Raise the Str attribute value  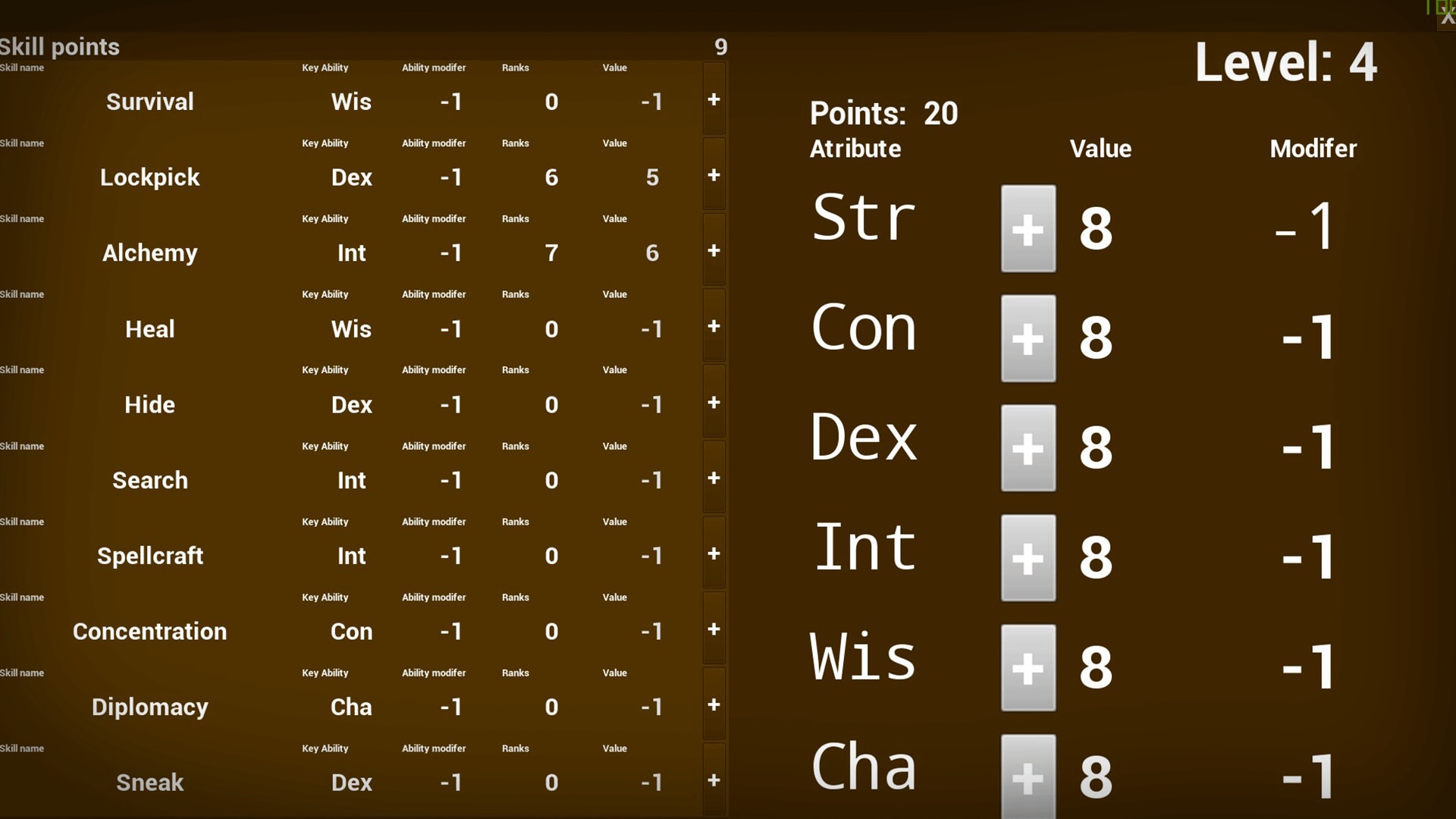[1028, 228]
